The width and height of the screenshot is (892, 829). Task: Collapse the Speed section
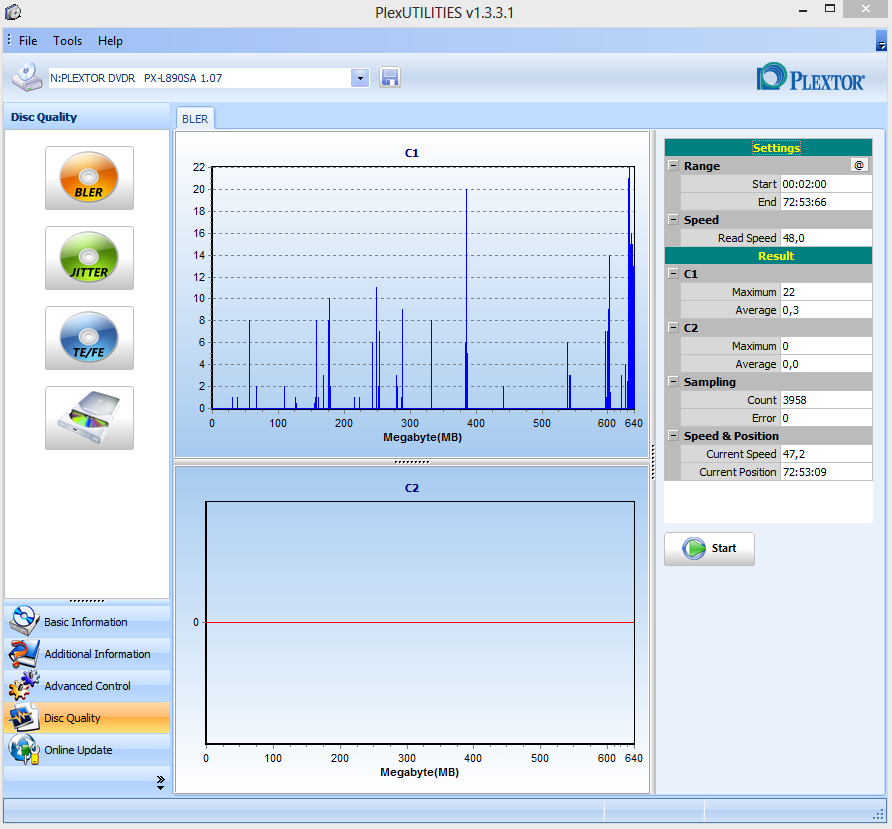click(x=673, y=220)
